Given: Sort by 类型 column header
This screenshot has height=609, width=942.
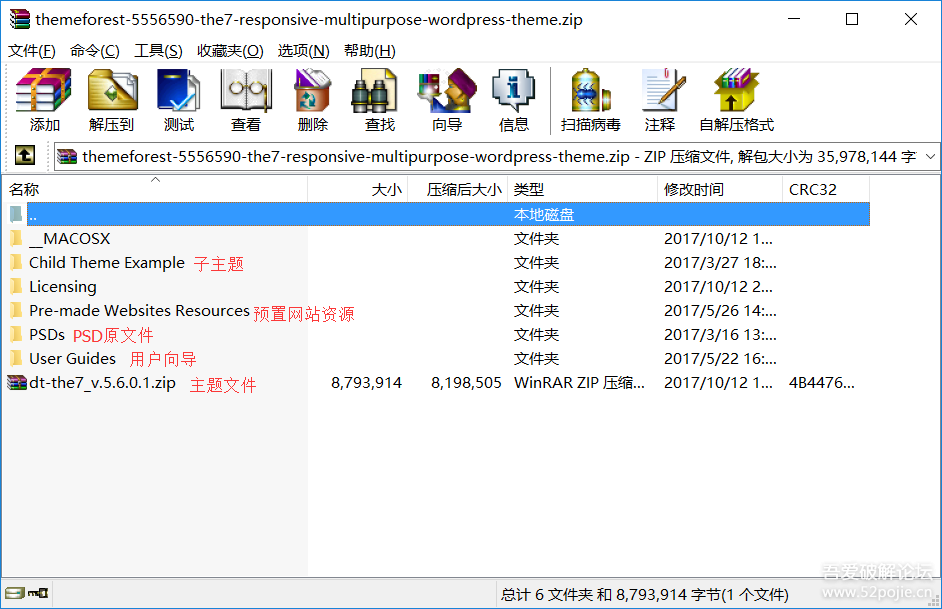Looking at the screenshot, I should [x=583, y=189].
